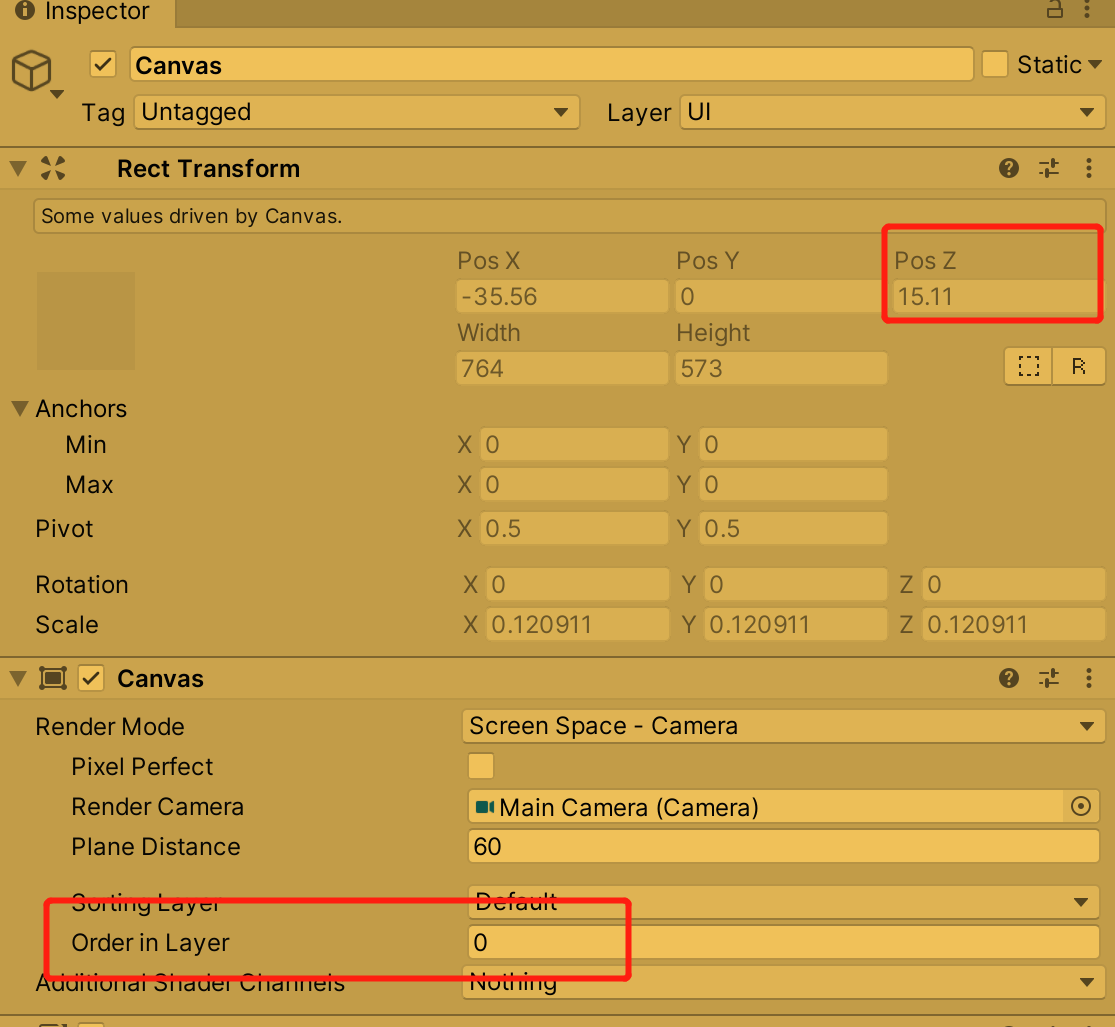This screenshot has height=1027, width=1115.
Task: Open help for the Rect Transform component
Action: (1008, 168)
